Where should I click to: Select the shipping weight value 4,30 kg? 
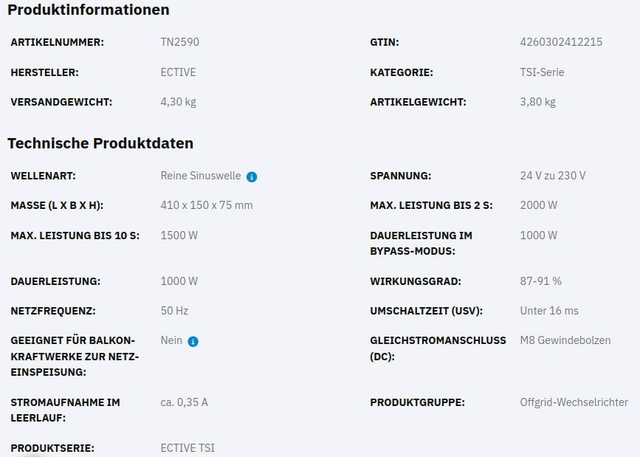coord(178,102)
